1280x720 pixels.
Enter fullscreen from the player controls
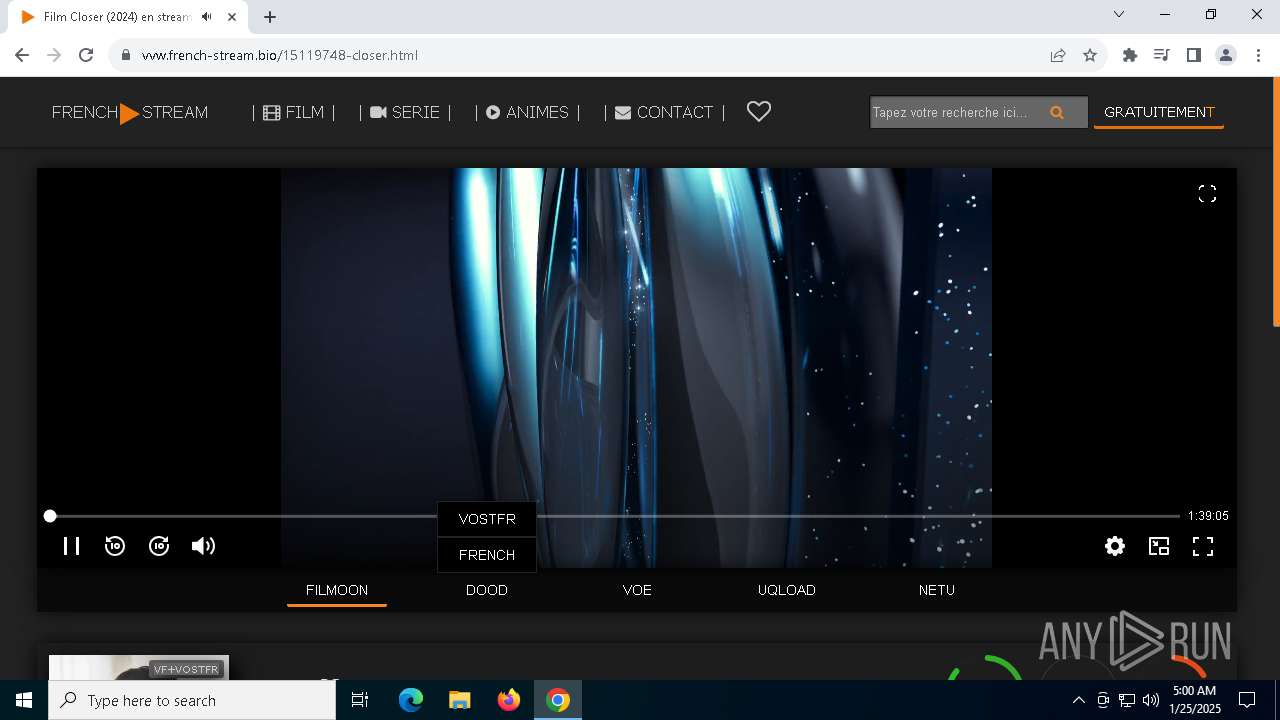pyautogui.click(x=1203, y=546)
